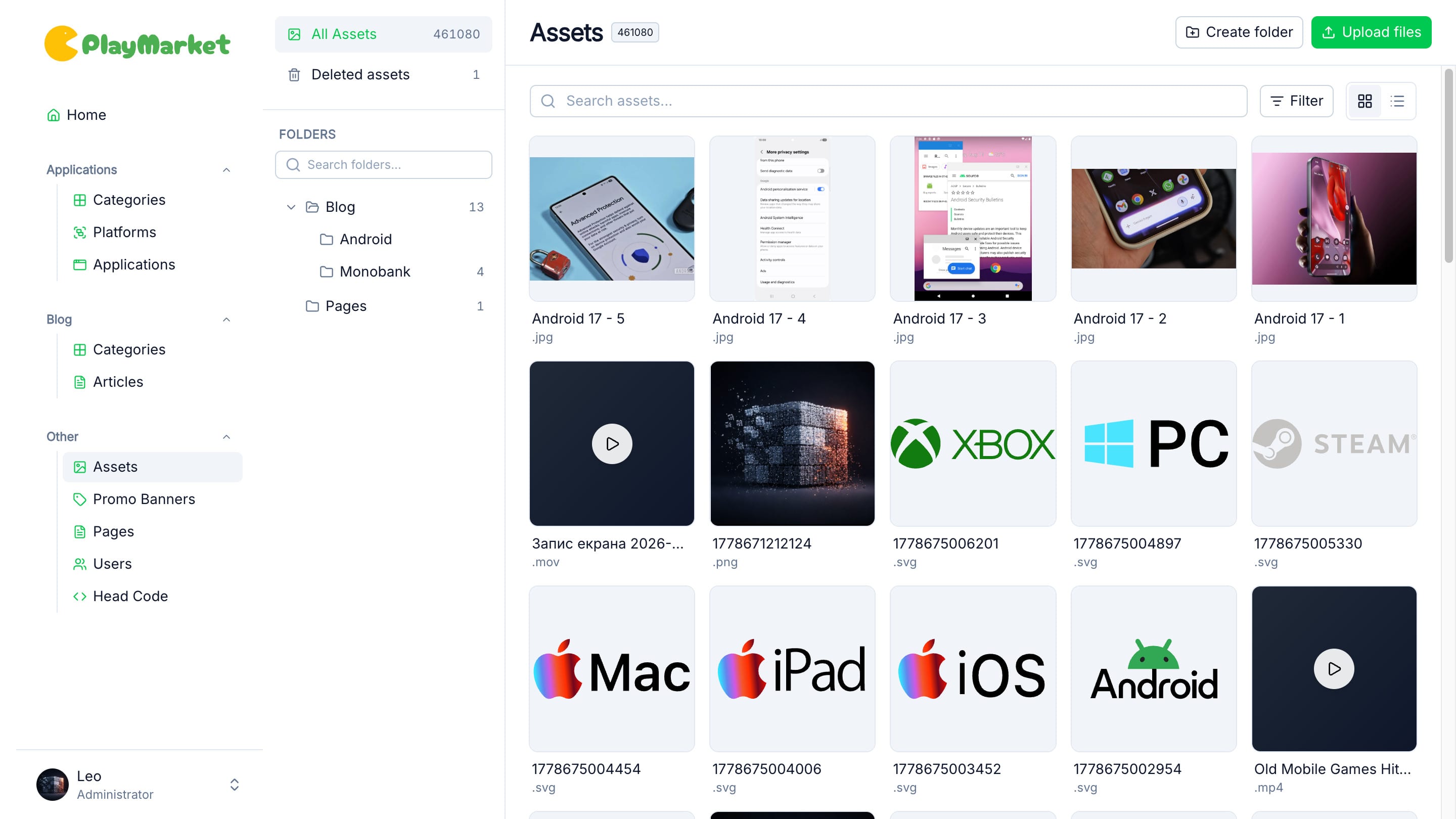
Task: Collapse the Blog folder chevron
Action: point(291,207)
